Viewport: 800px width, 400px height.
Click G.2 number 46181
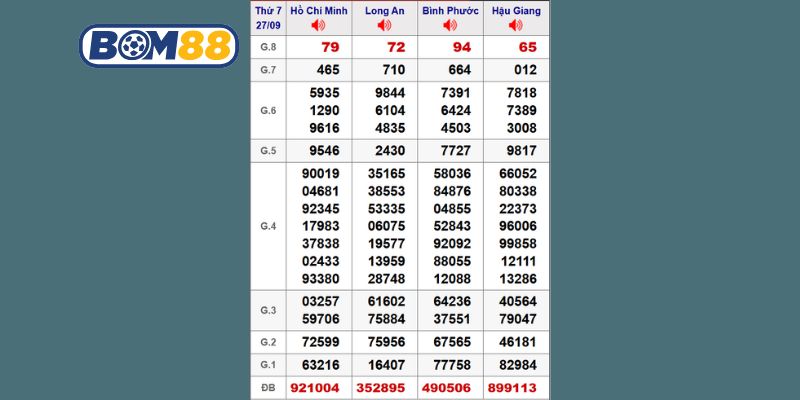coord(518,342)
